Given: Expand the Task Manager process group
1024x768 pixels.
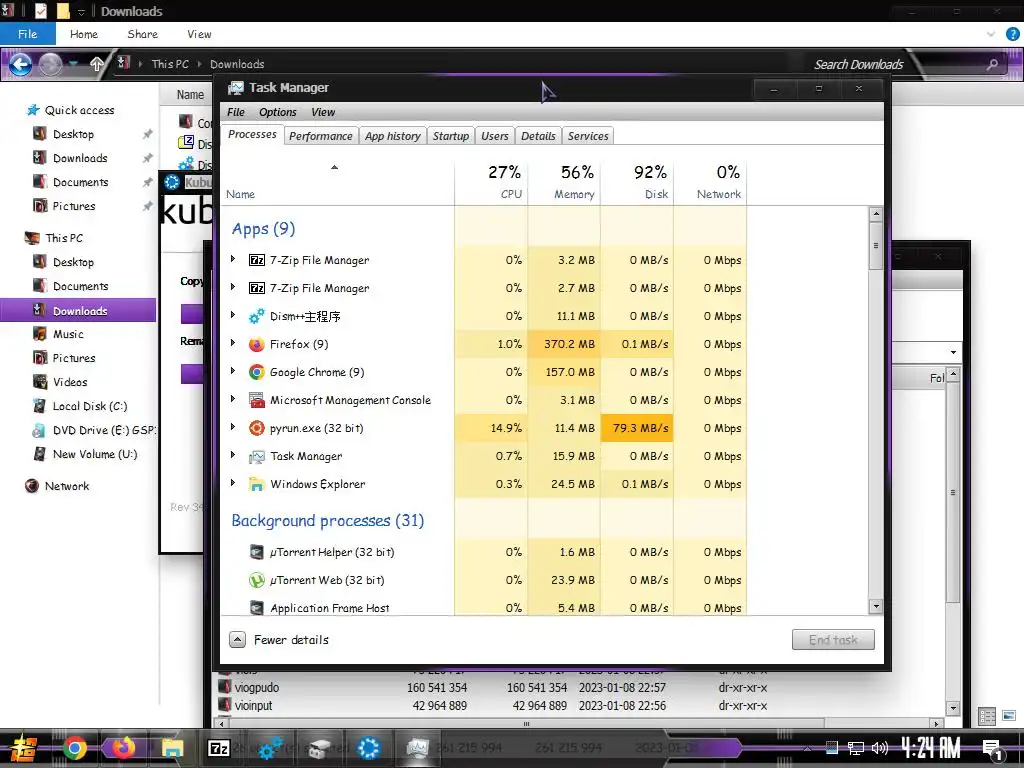Looking at the screenshot, I should click(233, 456).
